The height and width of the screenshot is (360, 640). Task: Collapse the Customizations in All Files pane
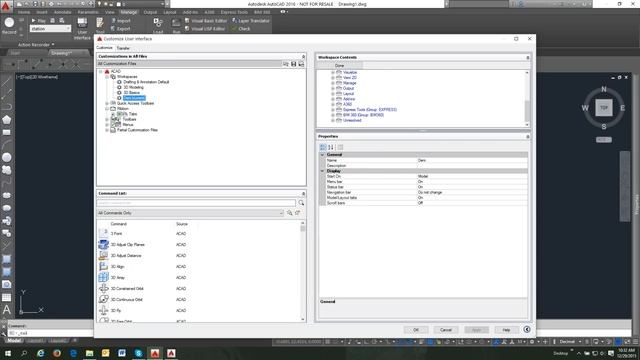[x=303, y=57]
